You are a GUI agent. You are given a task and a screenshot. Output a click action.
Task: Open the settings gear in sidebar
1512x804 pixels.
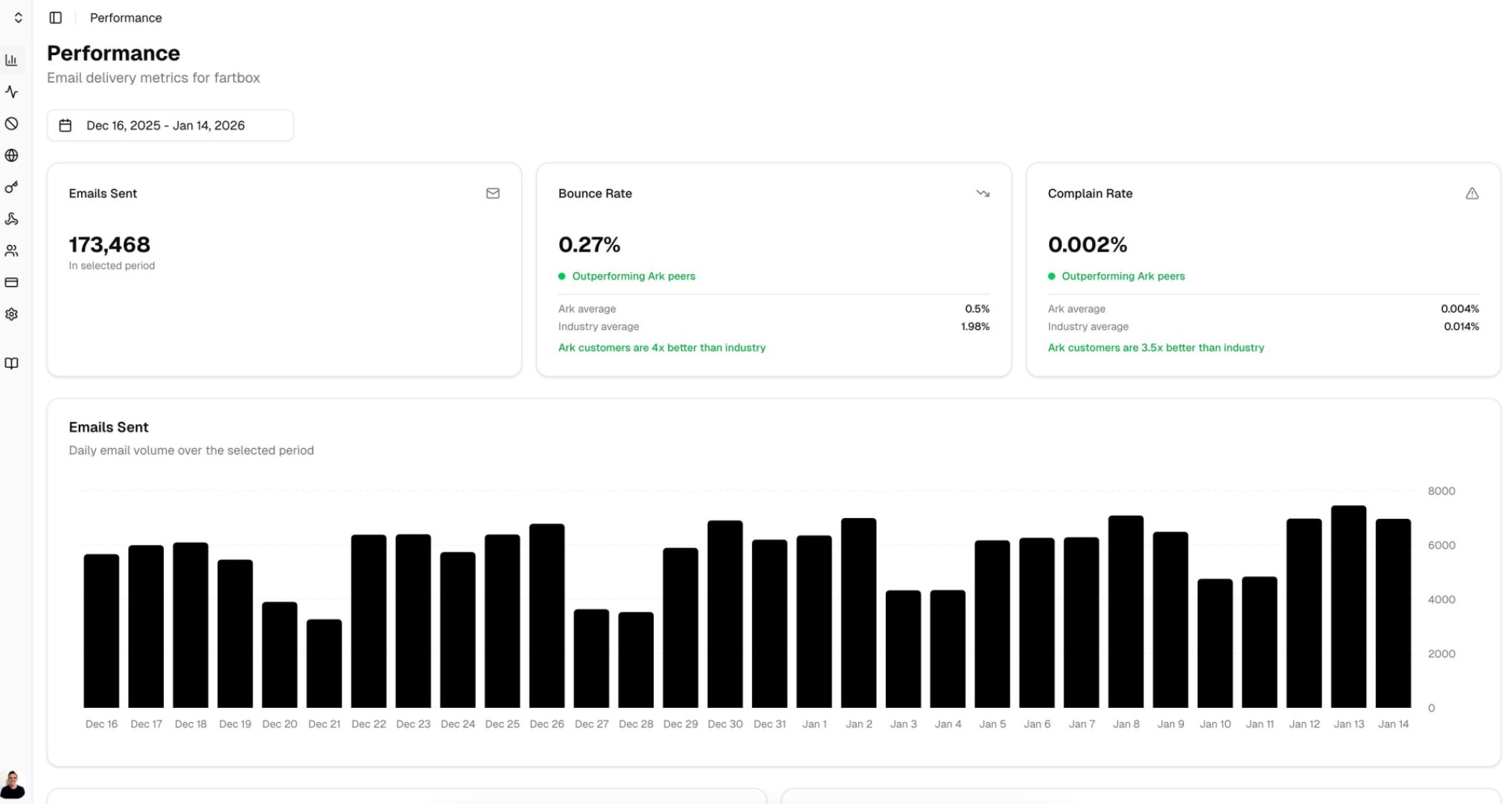click(x=12, y=314)
